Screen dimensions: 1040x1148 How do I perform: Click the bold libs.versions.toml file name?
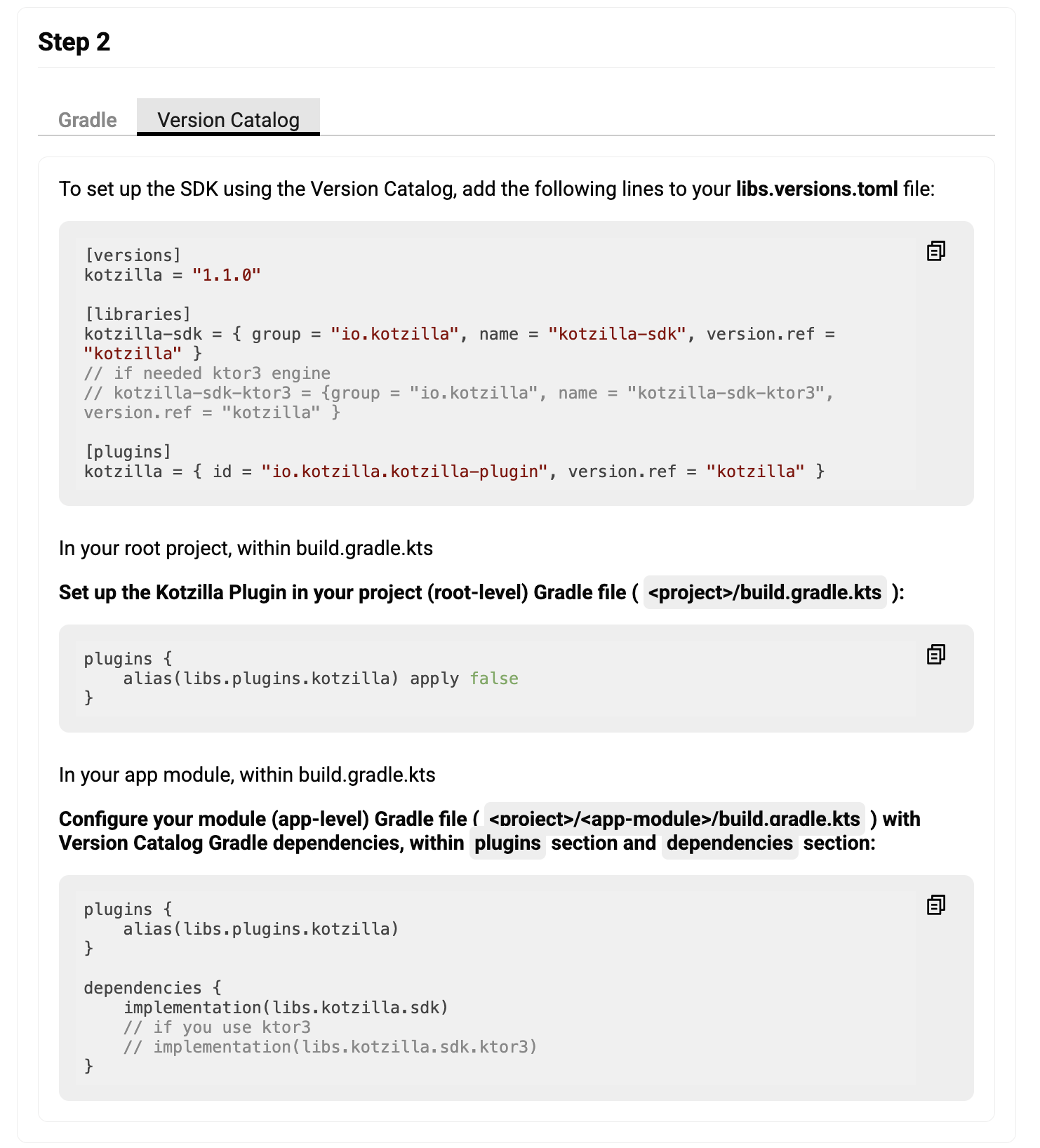coord(816,189)
